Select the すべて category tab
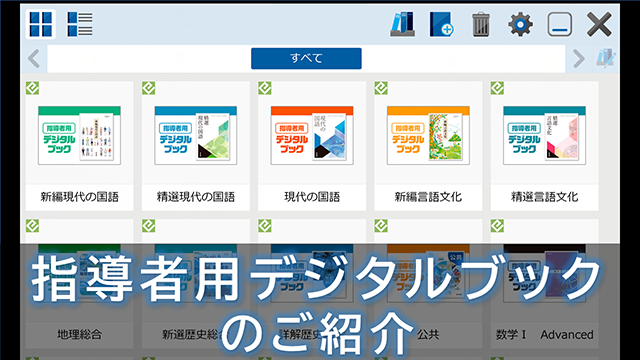640x360 pixels. 306,58
